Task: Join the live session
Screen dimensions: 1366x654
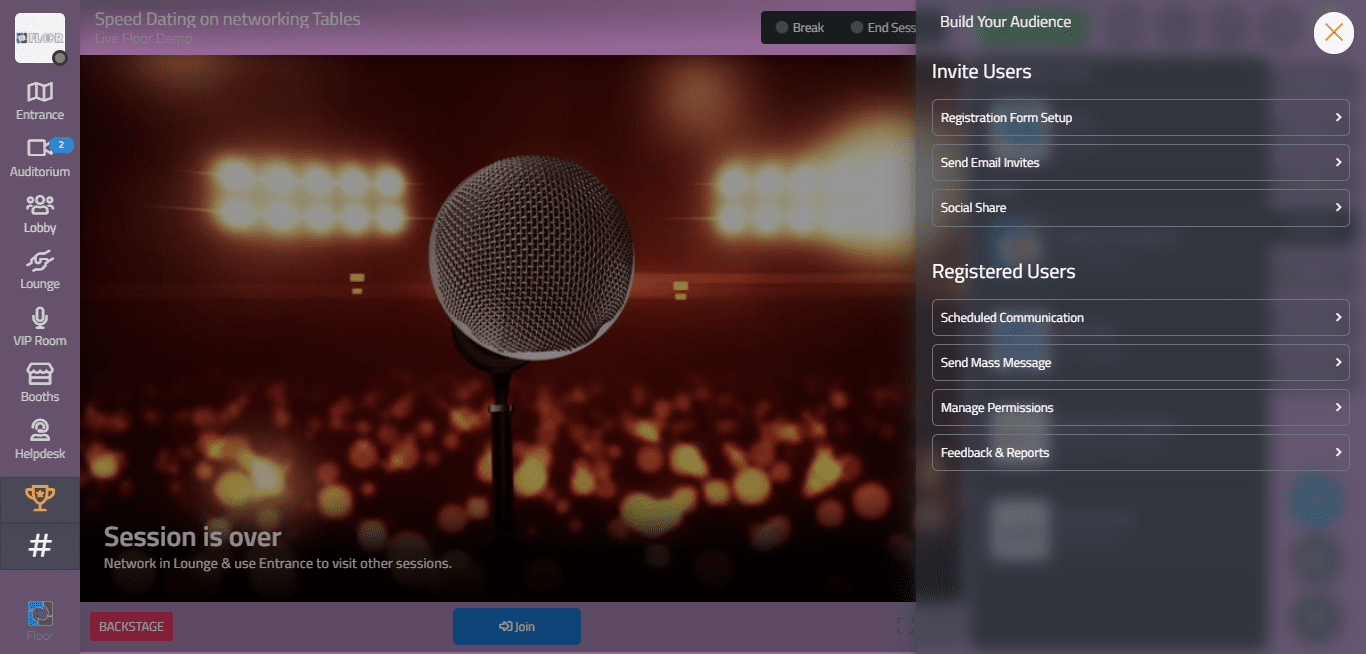Action: pos(516,626)
